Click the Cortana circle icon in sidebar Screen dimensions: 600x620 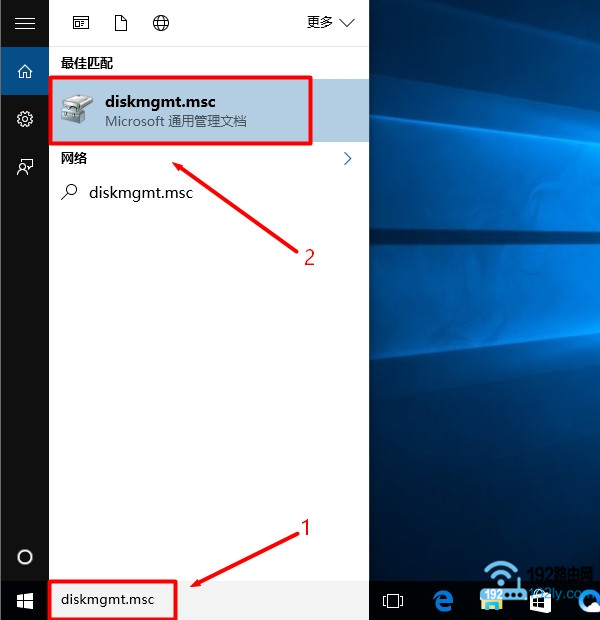click(x=25, y=557)
